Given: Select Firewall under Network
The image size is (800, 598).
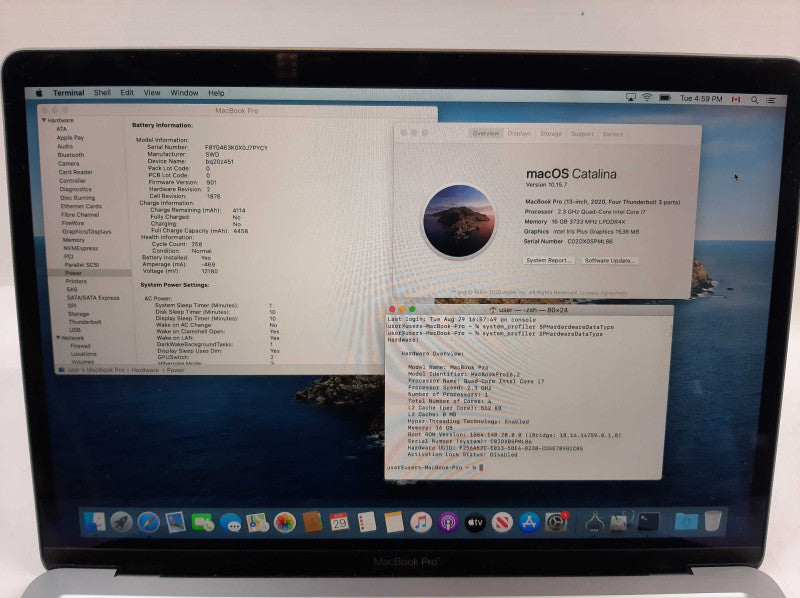Looking at the screenshot, I should (80, 346).
